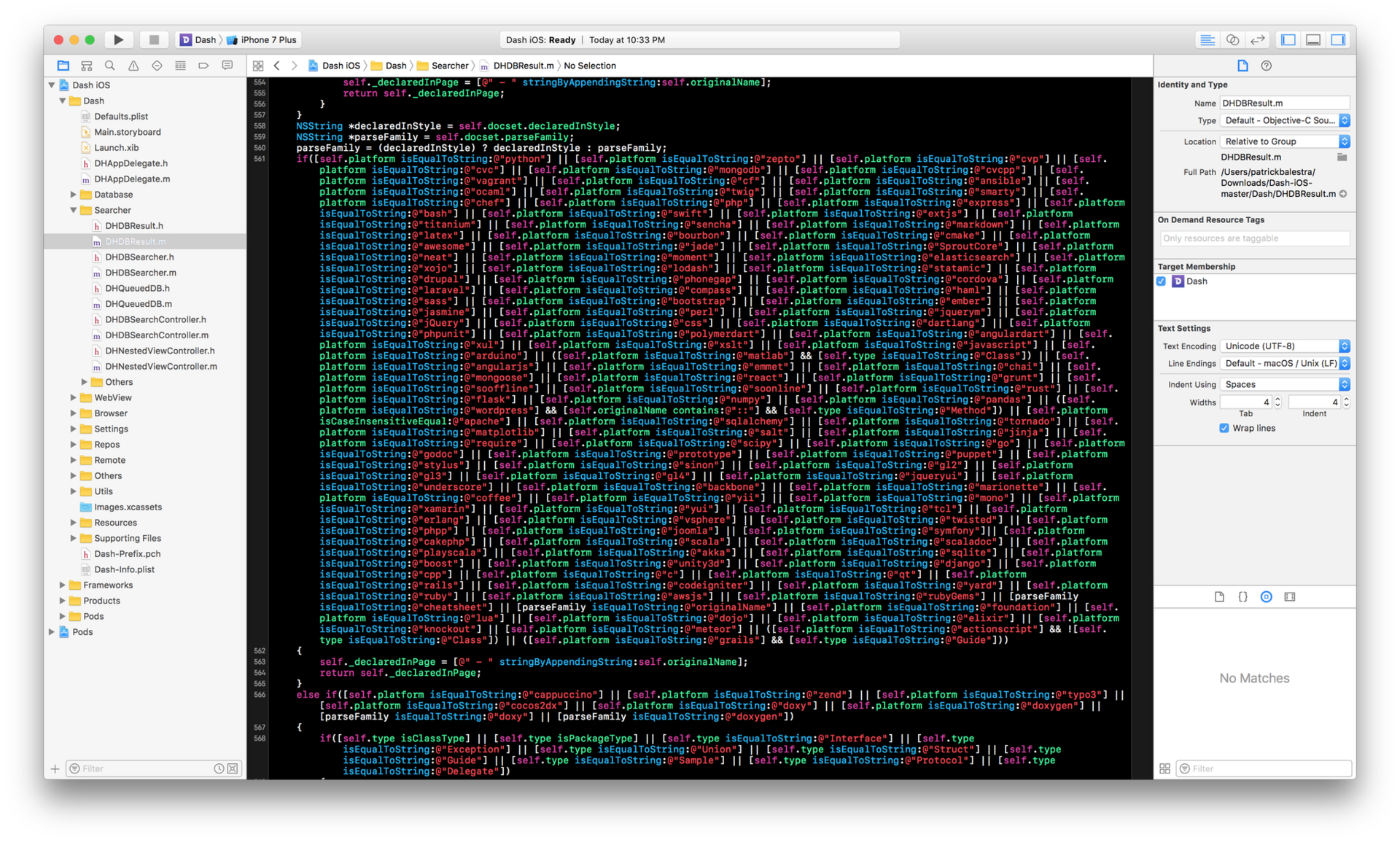The image size is (1400, 842).
Task: Open File Template library
Action: pos(1219,597)
